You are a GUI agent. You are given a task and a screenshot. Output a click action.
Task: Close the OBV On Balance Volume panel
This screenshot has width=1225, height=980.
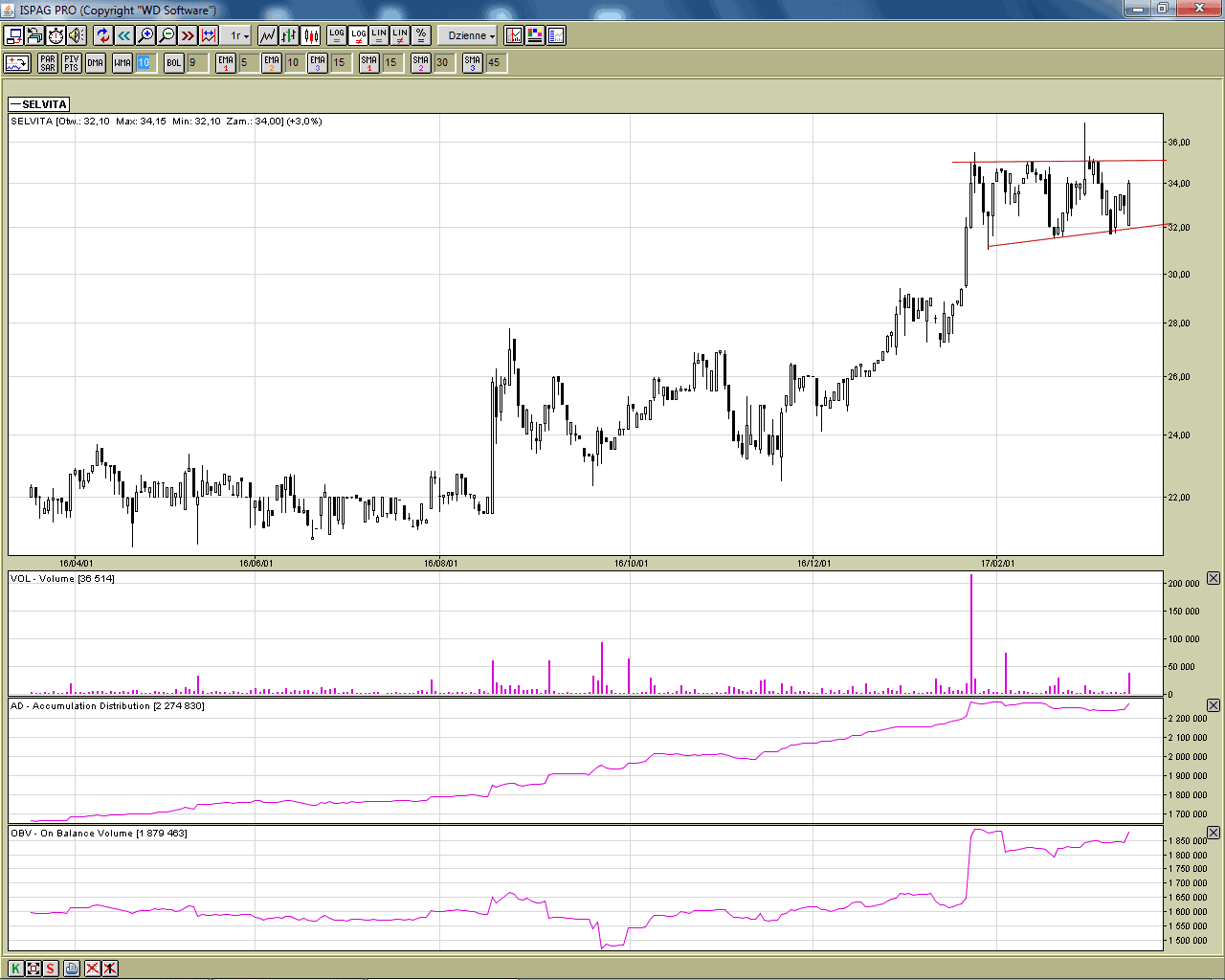coord(1214,833)
